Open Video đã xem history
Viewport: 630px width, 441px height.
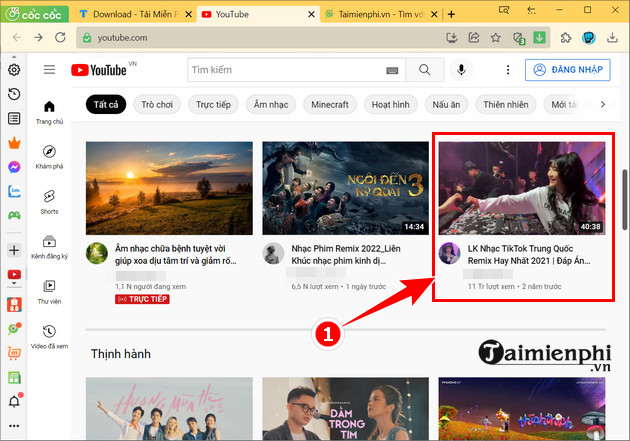pyautogui.click(x=49, y=336)
